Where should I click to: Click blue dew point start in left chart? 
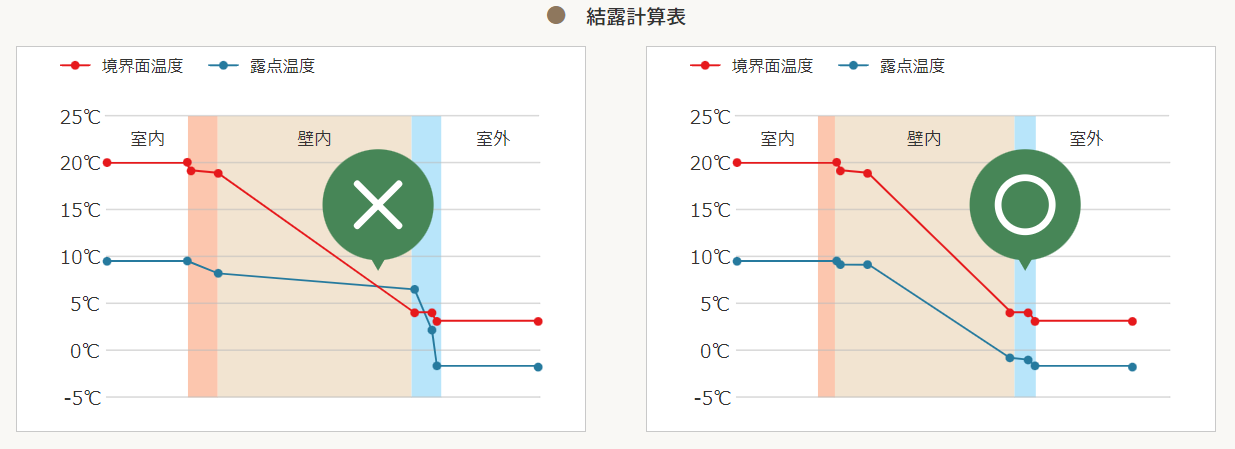click(x=107, y=261)
